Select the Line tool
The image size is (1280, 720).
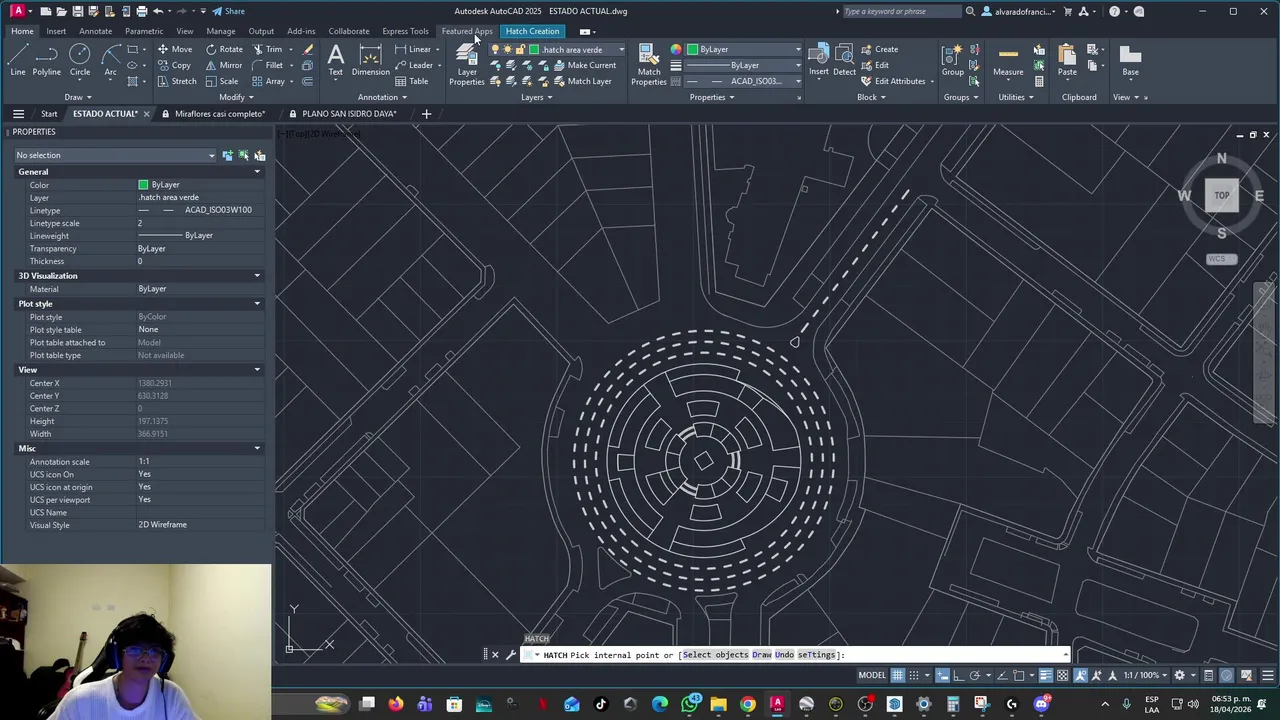pyautogui.click(x=17, y=60)
